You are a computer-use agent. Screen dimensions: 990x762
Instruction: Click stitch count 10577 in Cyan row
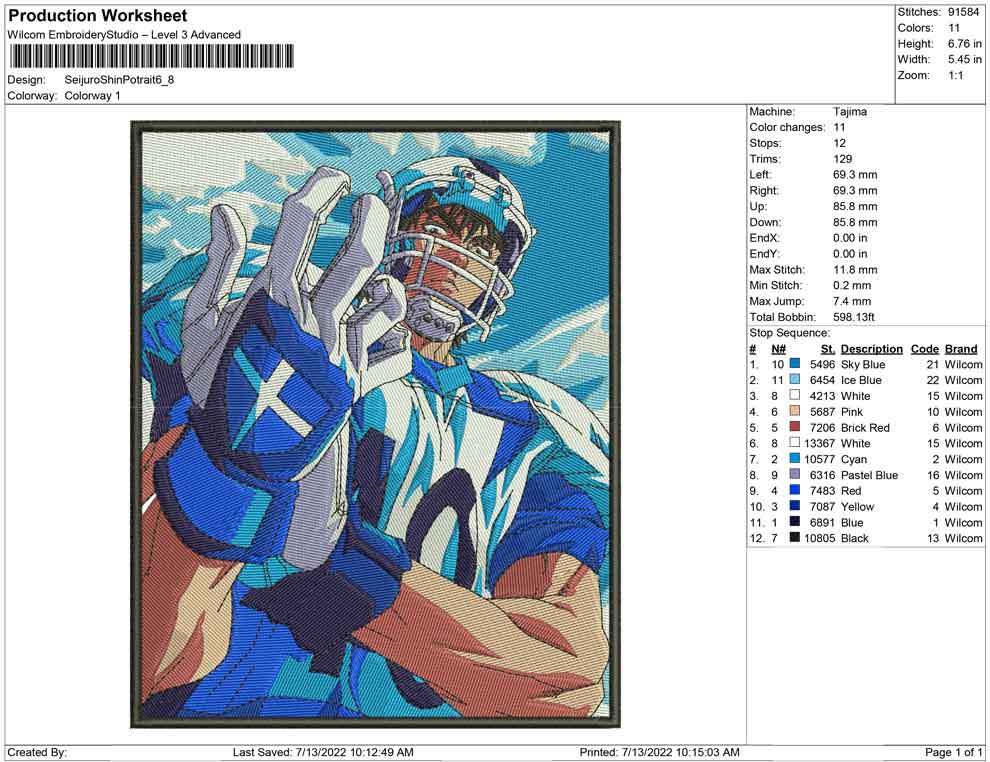pyautogui.click(x=819, y=459)
